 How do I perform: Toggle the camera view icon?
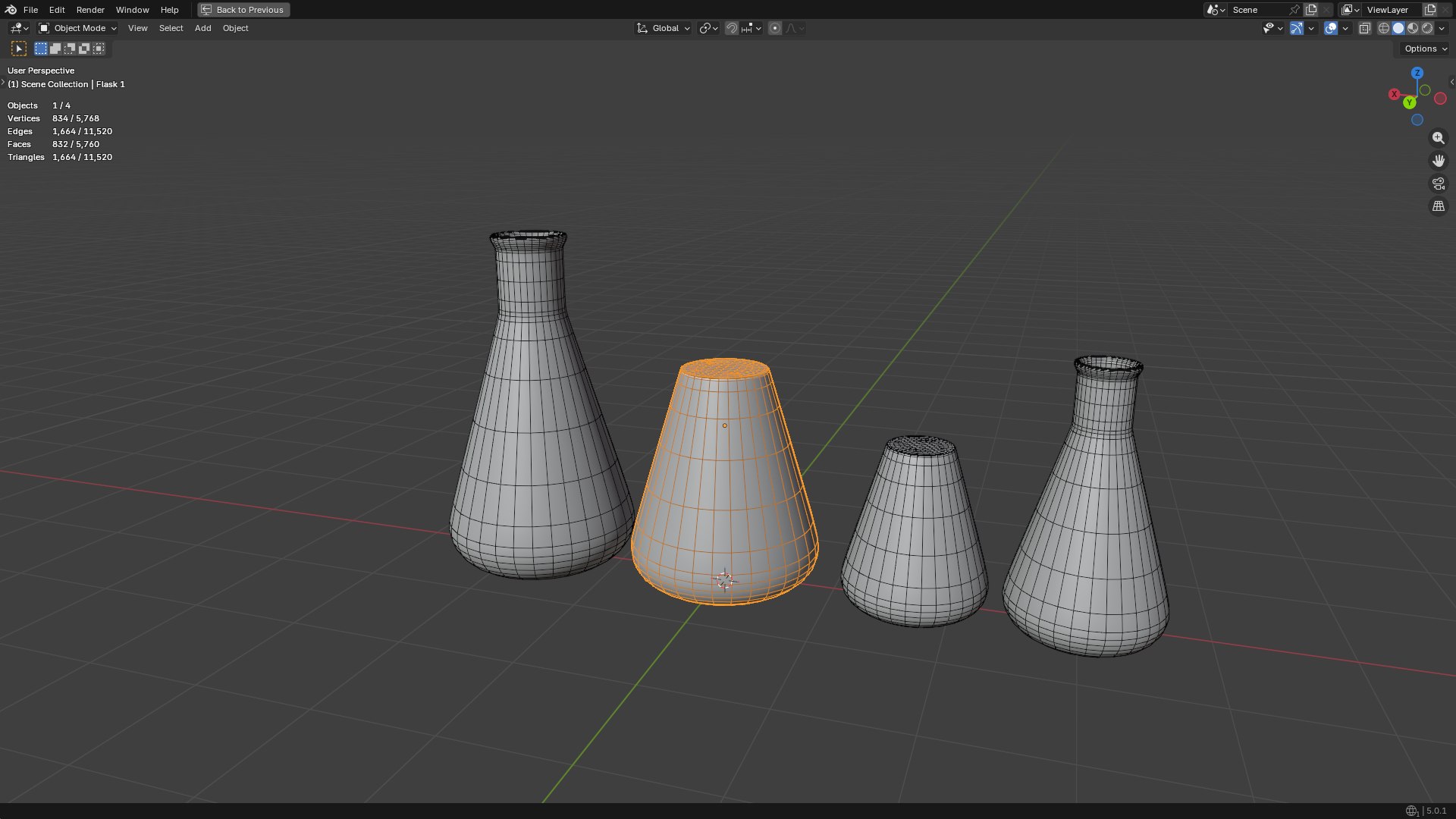click(1438, 184)
